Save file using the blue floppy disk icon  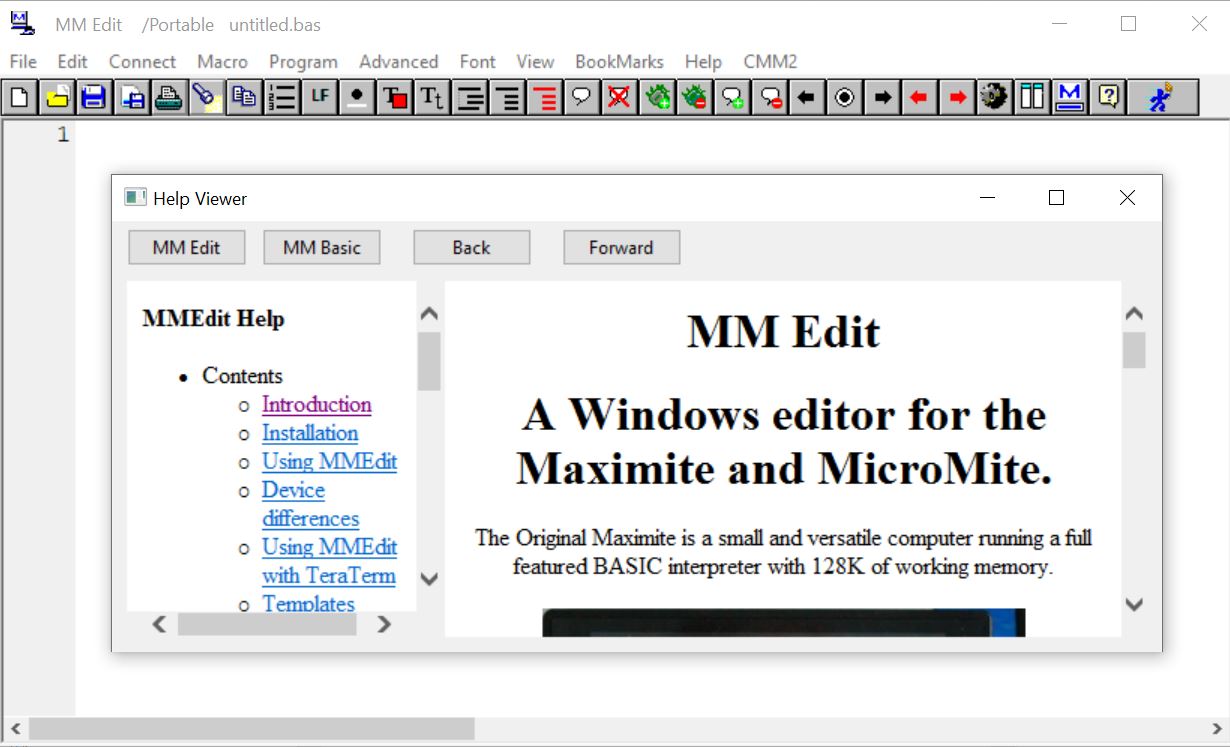click(x=94, y=97)
